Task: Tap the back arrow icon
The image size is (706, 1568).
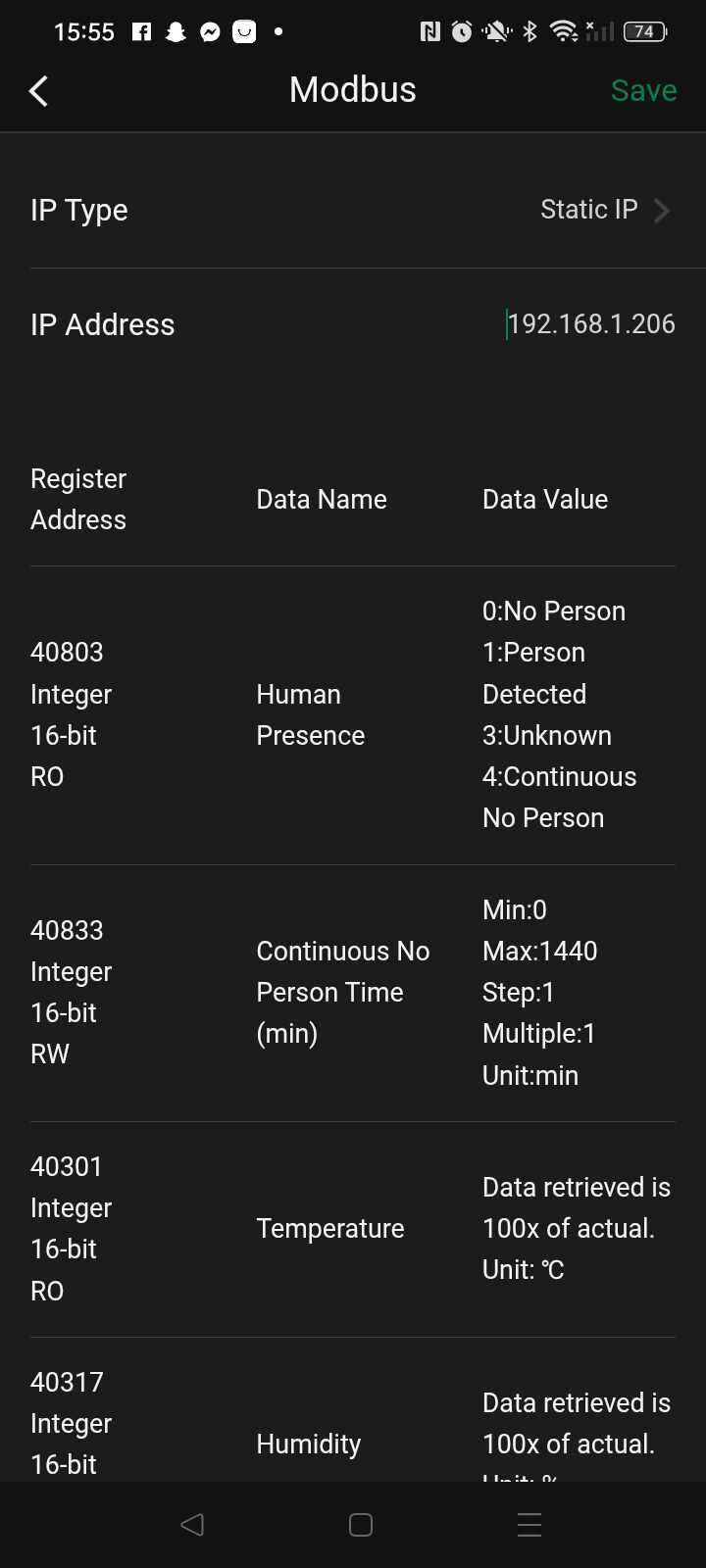Action: (x=38, y=91)
